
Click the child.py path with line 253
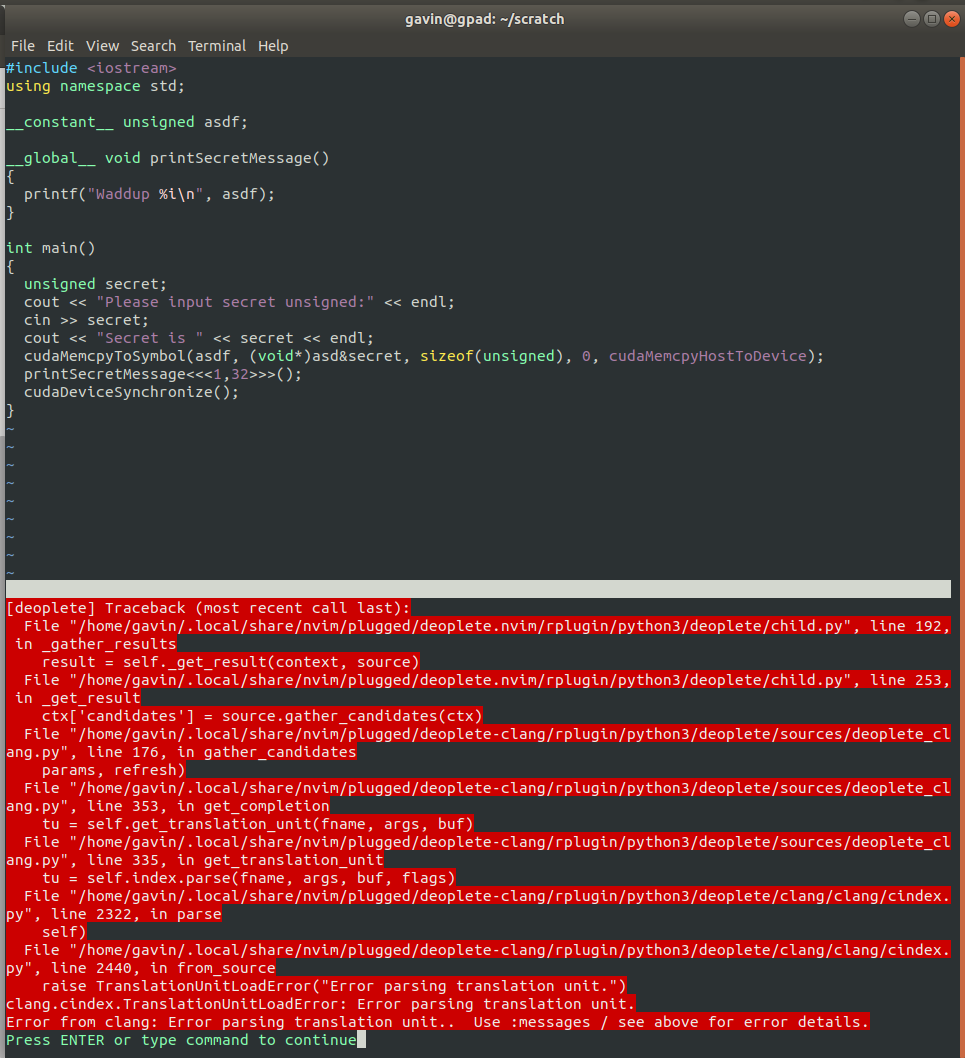click(487, 680)
